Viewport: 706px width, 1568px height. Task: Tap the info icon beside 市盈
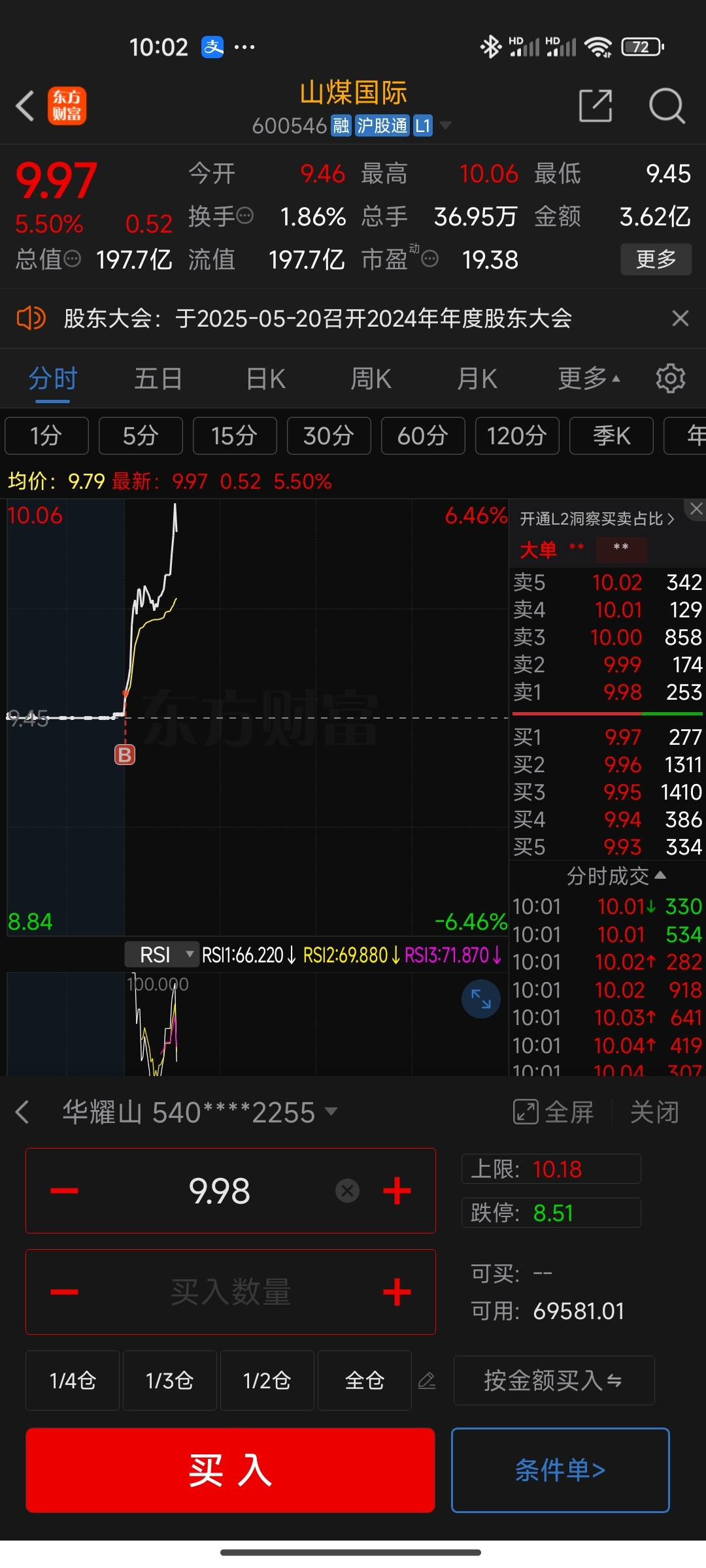[x=429, y=259]
